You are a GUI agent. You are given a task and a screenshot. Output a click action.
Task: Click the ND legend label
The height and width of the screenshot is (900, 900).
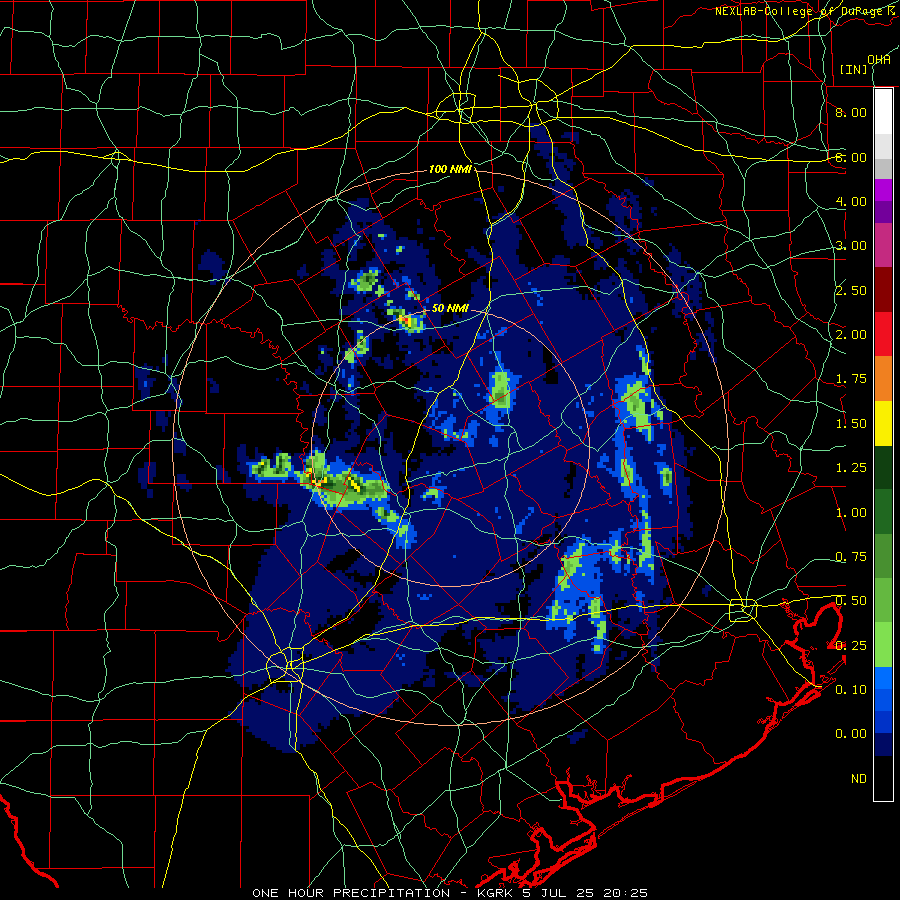point(859,779)
